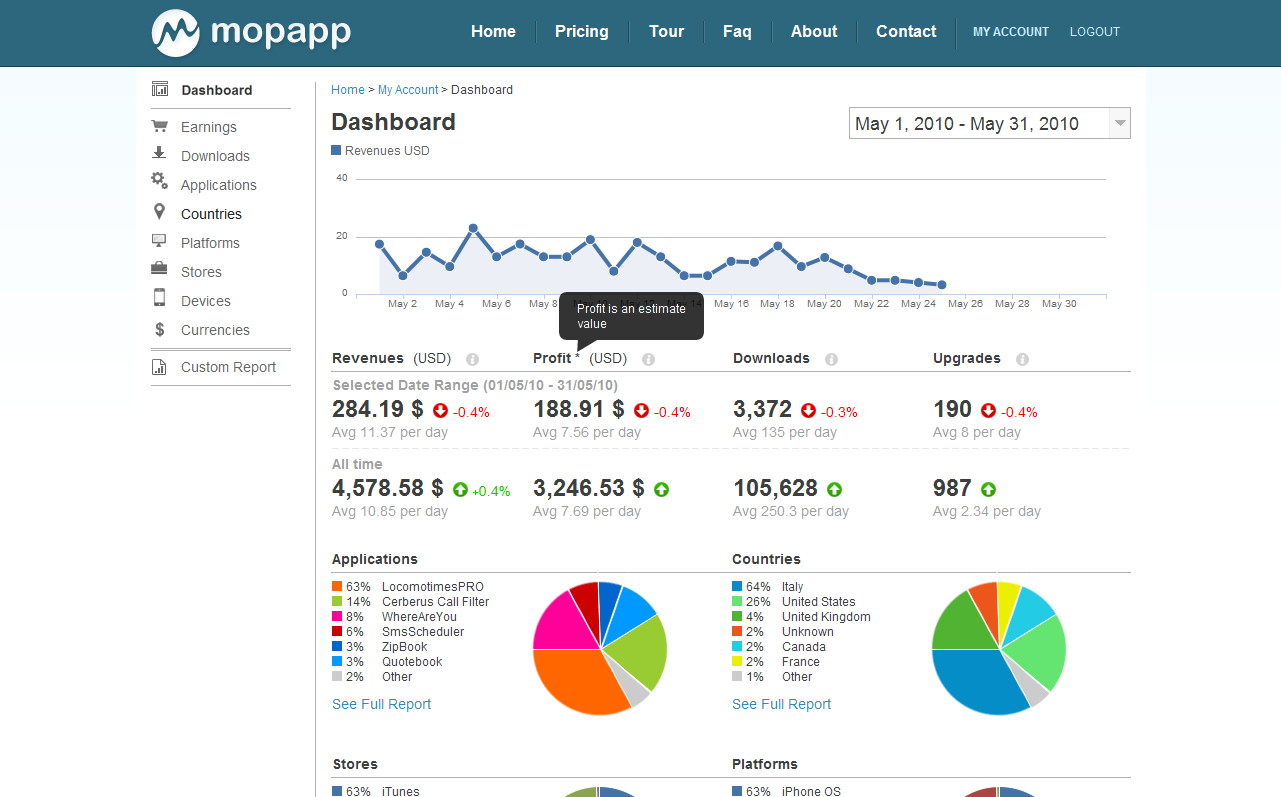Click the 'Avg 250.3 per day' text
This screenshot has width=1281, height=797.
pyautogui.click(x=791, y=511)
